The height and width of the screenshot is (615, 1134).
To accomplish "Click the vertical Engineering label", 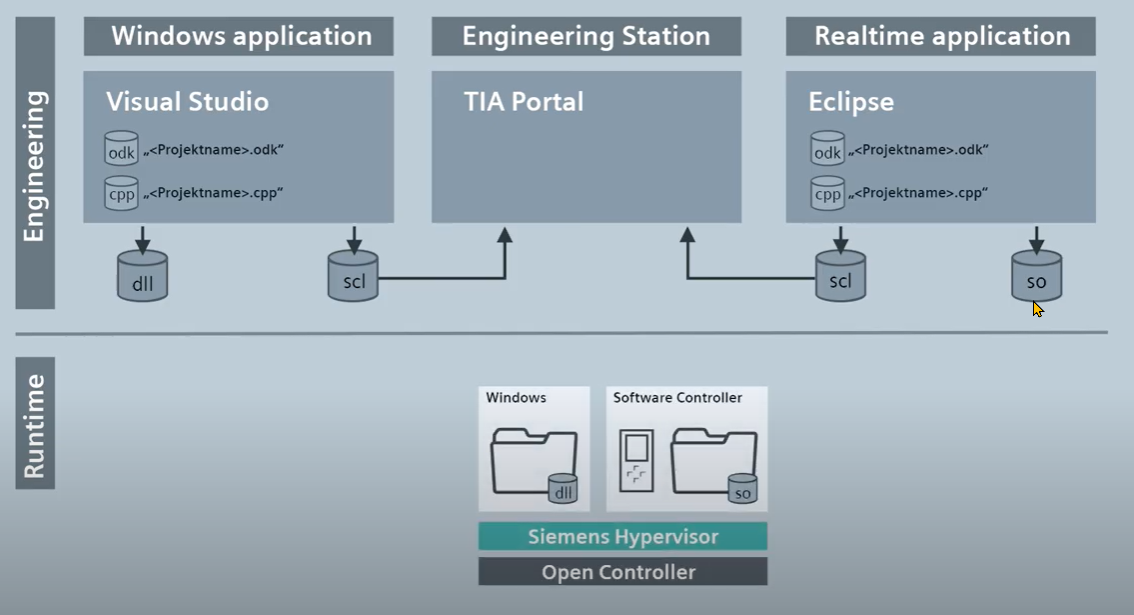I will pos(35,164).
